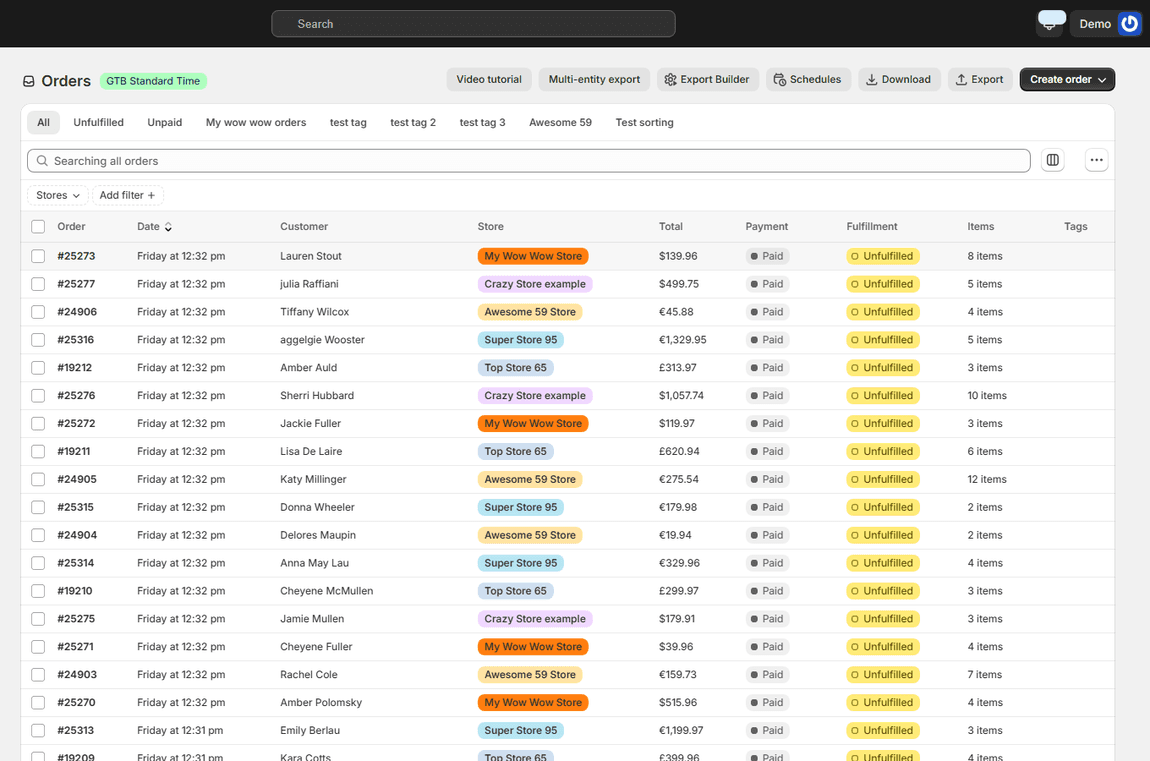Viewport: 1150px width, 761px height.
Task: Switch to the Unpaid tab
Action: 164,122
